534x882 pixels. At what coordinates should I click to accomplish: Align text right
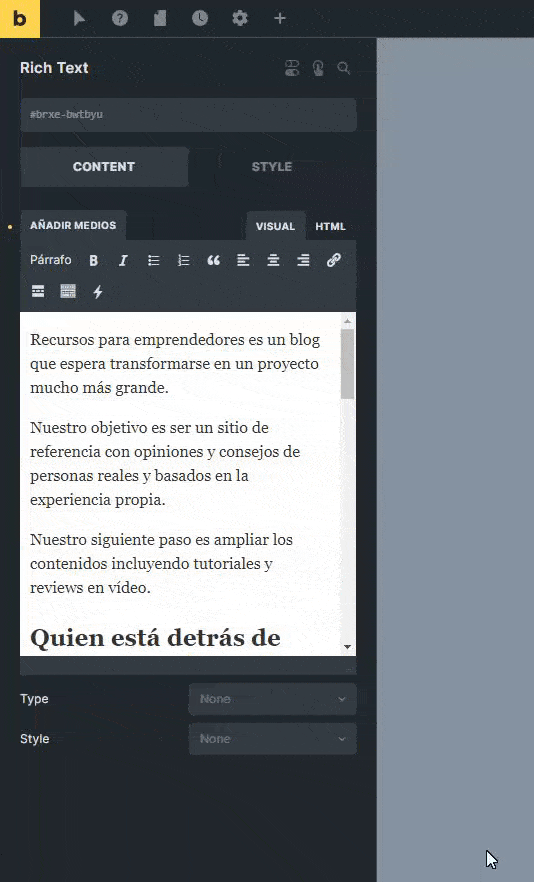click(x=303, y=260)
